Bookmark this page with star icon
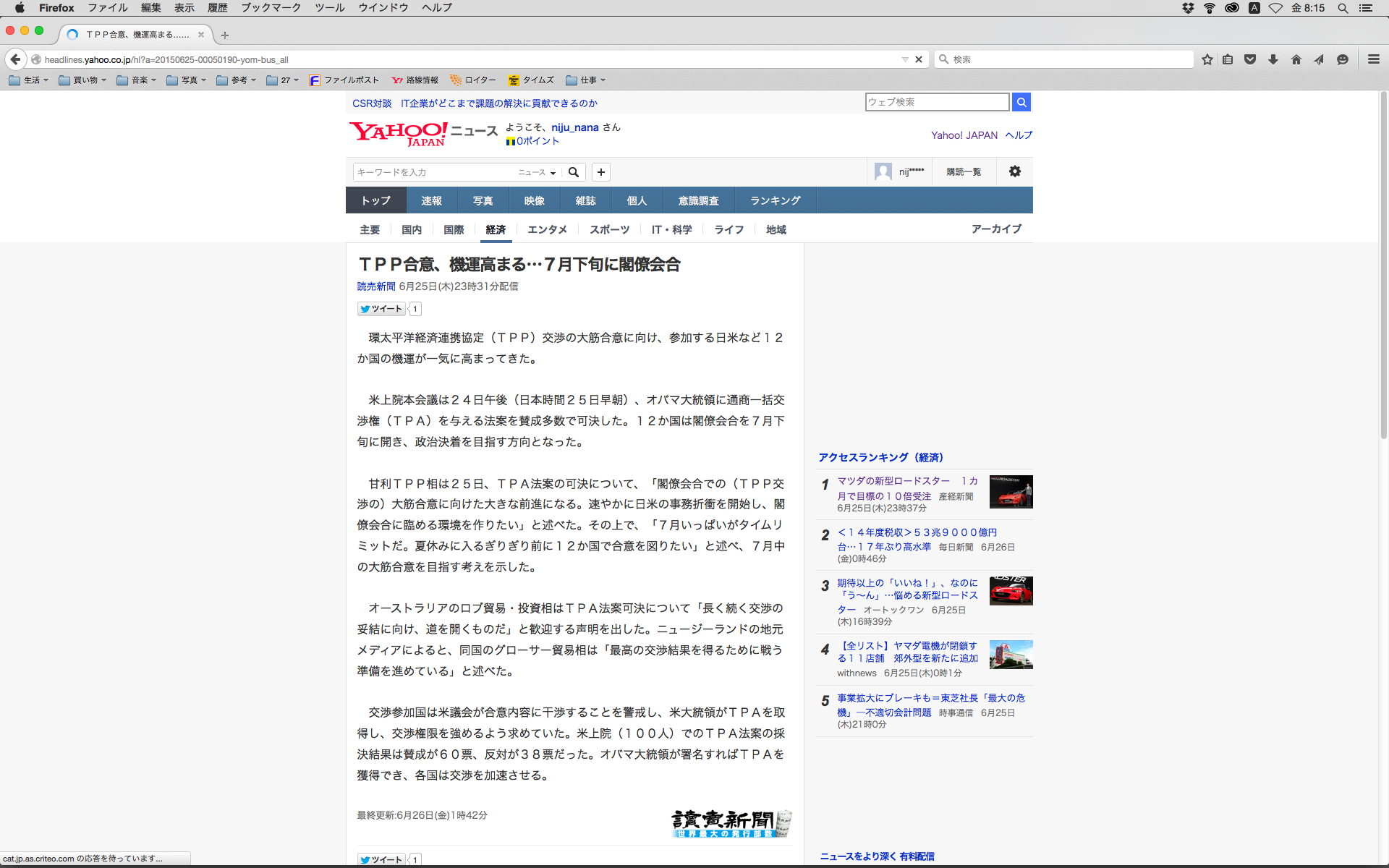 coord(1207,59)
